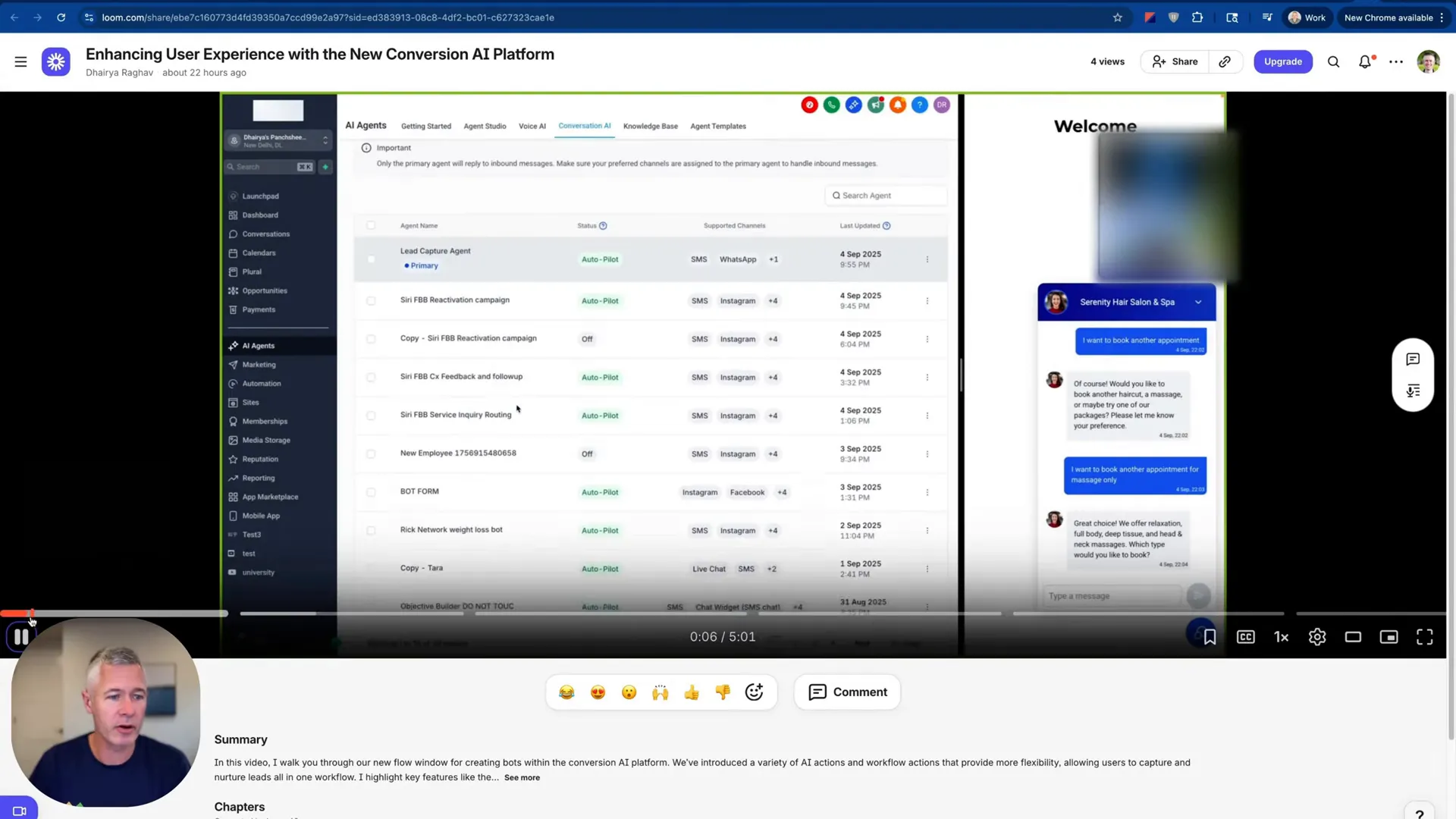Enter fullscreen mode
The height and width of the screenshot is (819, 1456).
tap(1424, 637)
